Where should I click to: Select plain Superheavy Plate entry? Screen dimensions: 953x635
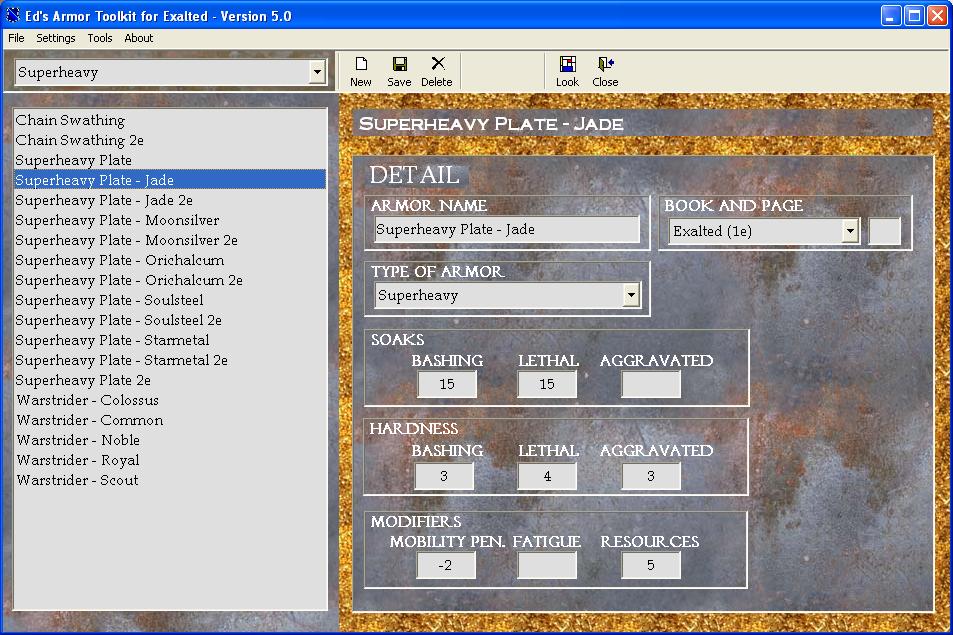click(170, 160)
